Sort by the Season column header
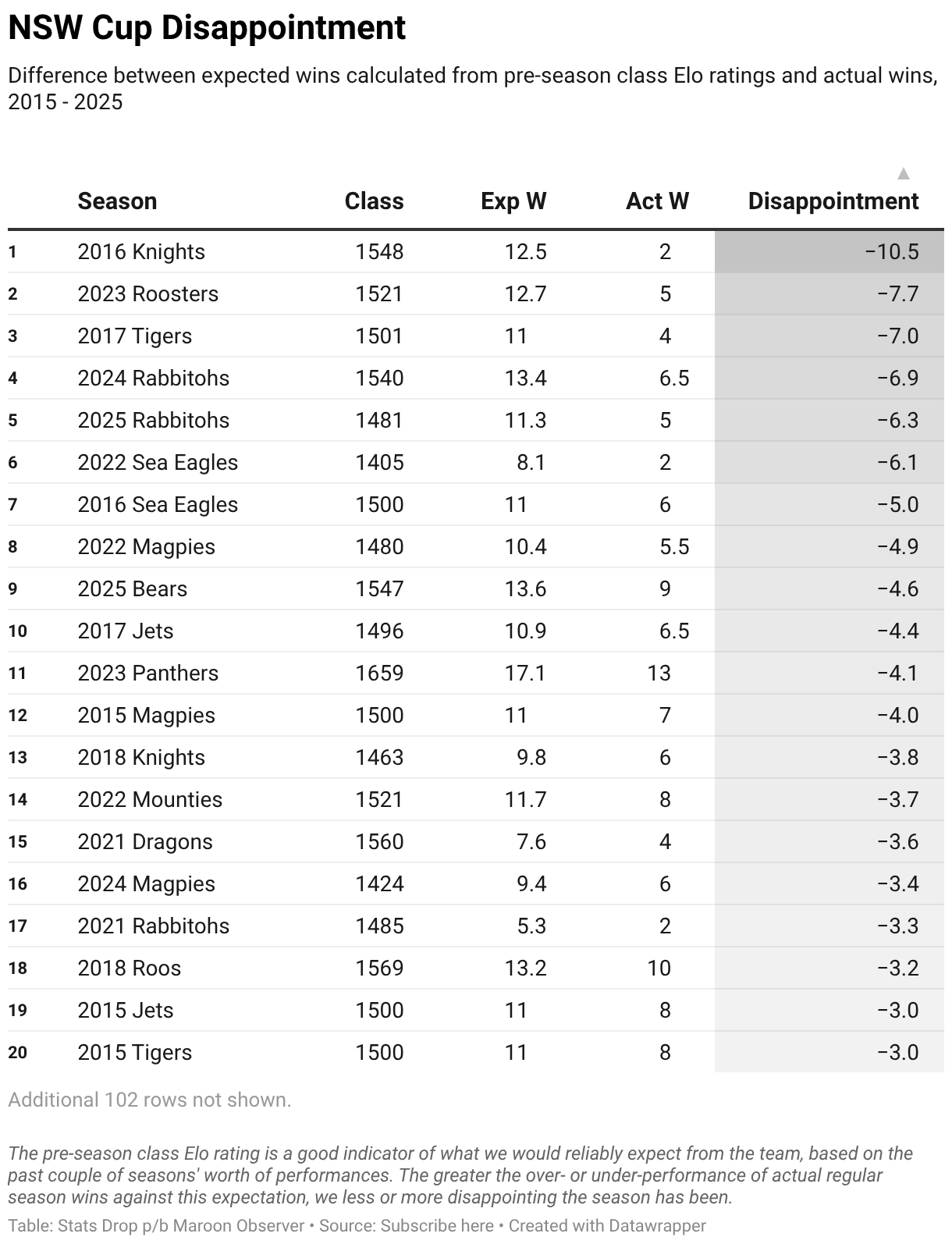This screenshot has height=1244, width=952. pos(117,201)
